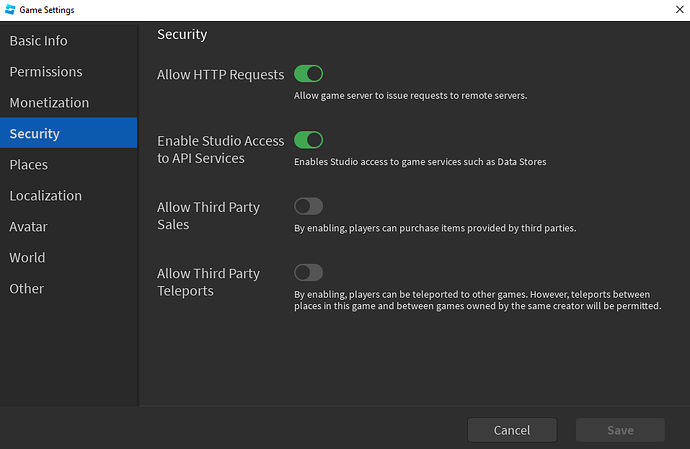690x449 pixels.
Task: Switch to the Monetization tab
Action: click(49, 103)
